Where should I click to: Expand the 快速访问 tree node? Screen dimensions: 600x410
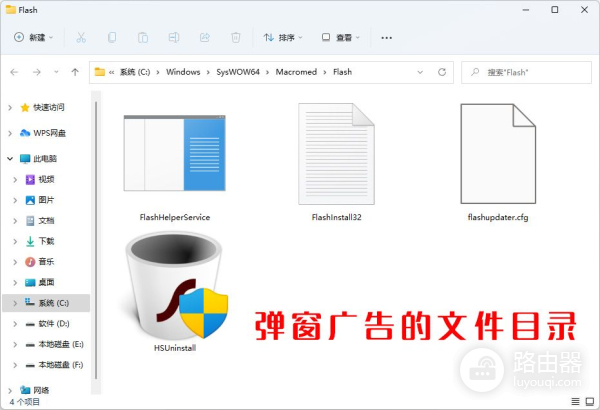[10, 108]
